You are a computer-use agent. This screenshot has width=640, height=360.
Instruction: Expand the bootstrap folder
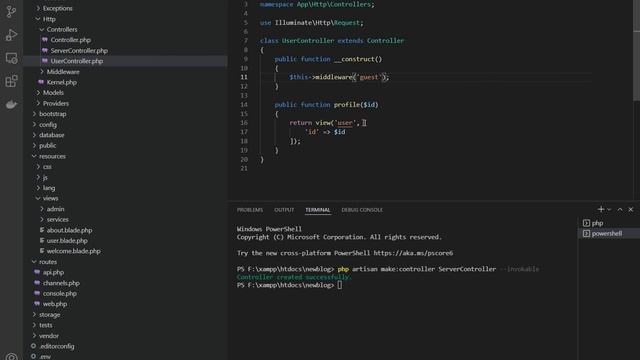point(53,114)
